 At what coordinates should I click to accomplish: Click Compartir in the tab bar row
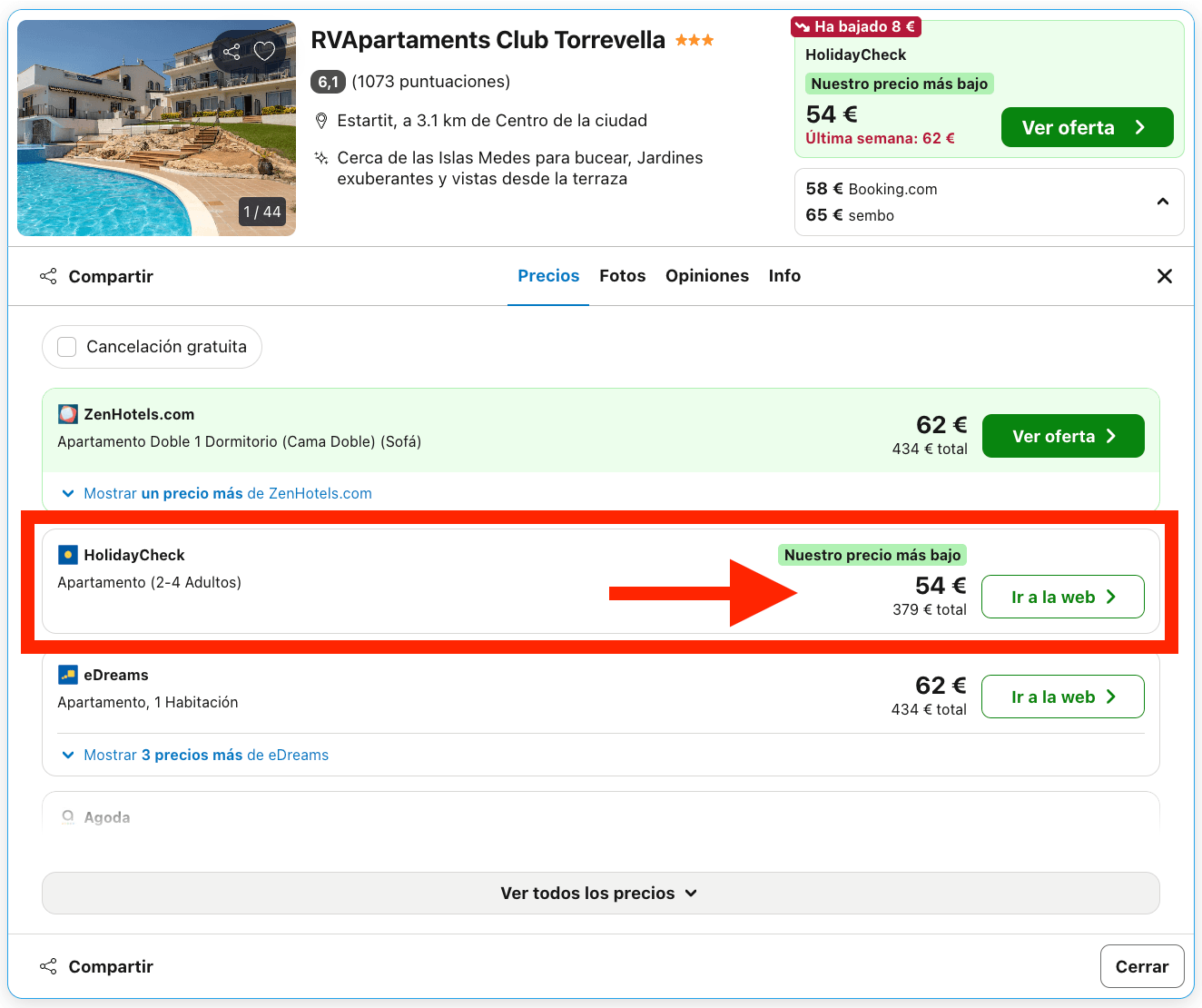click(97, 276)
